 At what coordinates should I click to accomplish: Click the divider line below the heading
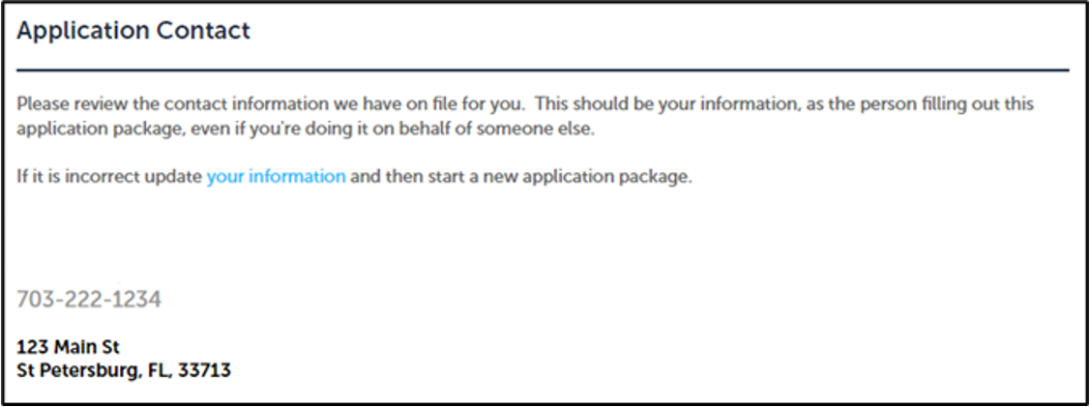point(543,70)
